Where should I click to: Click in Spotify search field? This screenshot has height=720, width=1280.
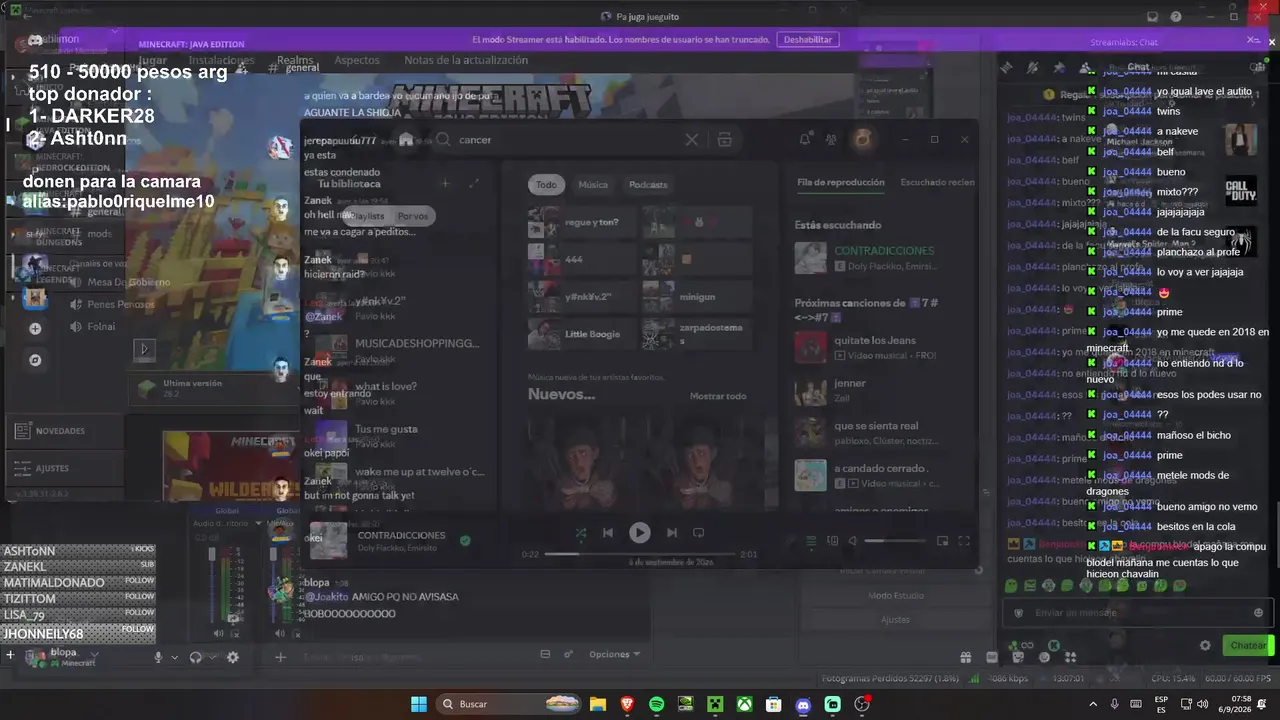click(565, 140)
